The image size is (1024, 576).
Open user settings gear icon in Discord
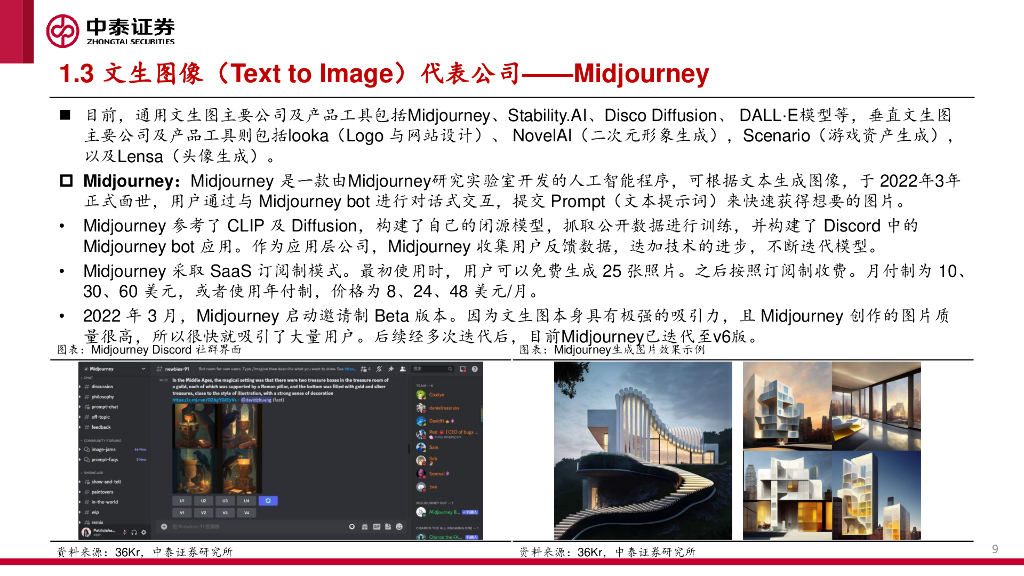click(144, 532)
